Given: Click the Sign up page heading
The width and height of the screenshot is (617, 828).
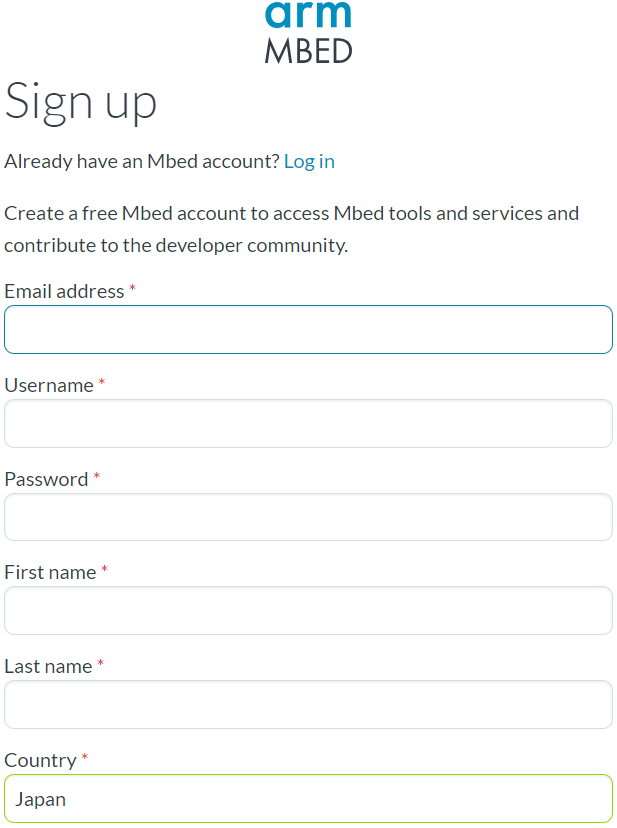Looking at the screenshot, I should 81,102.
